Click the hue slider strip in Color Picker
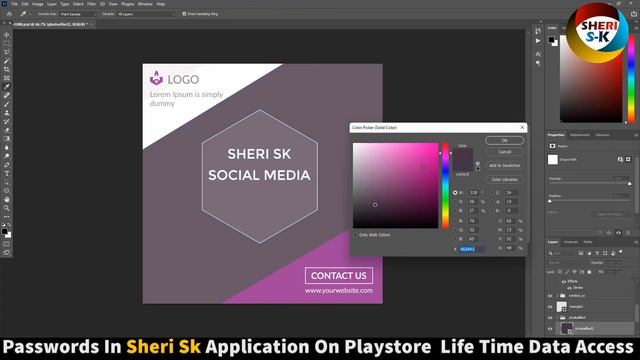640x360 pixels. 445,185
